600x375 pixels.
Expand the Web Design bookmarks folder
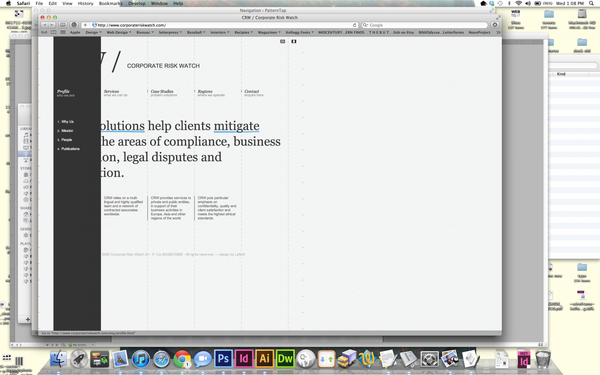[118, 33]
